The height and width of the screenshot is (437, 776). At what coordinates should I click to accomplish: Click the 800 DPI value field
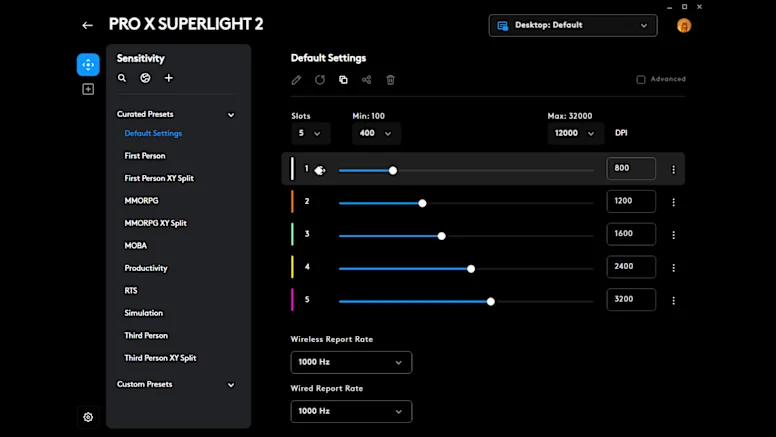point(631,168)
